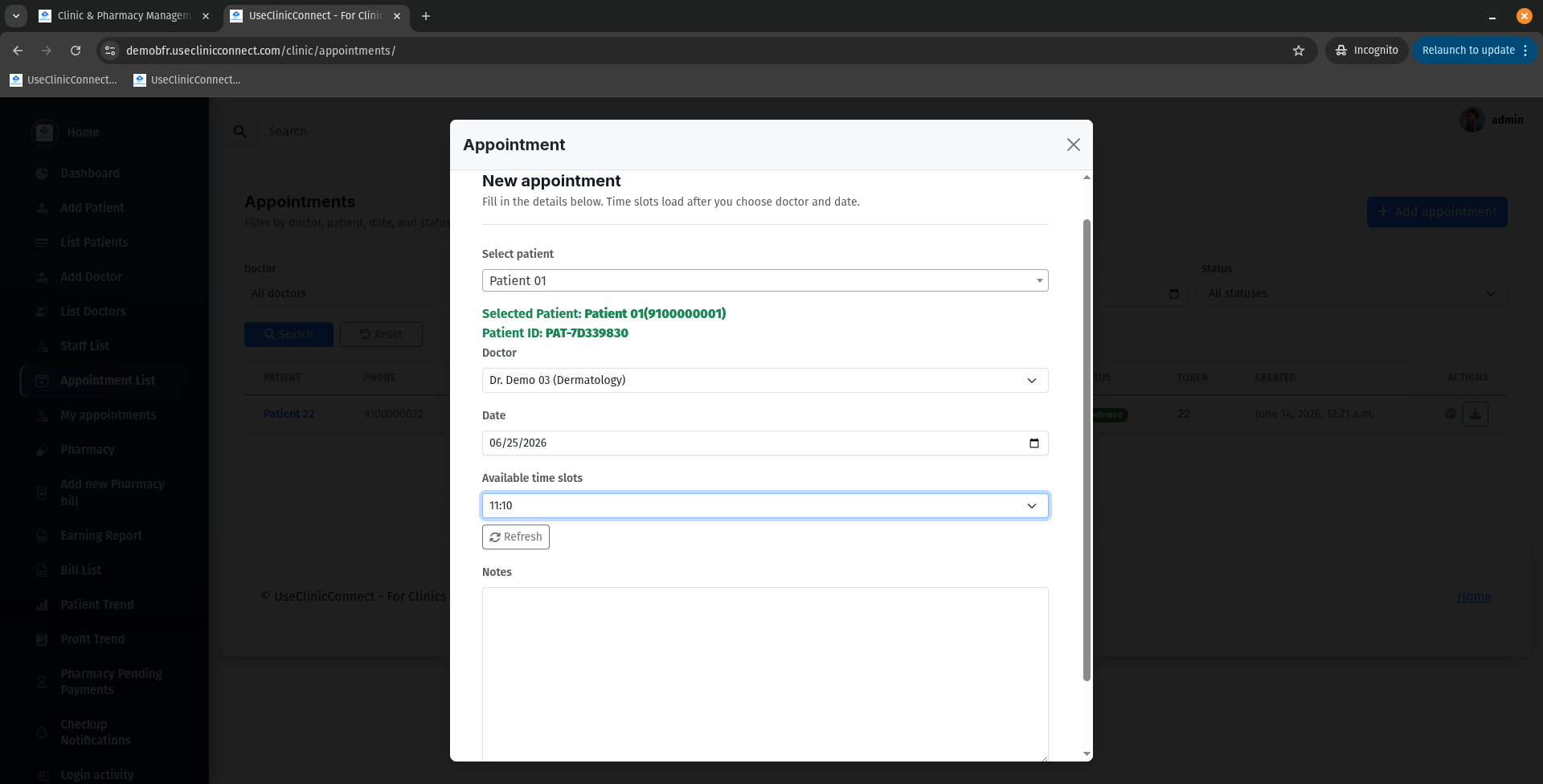Open Add Patient in the sidebar
The height and width of the screenshot is (784, 1543).
point(92,208)
